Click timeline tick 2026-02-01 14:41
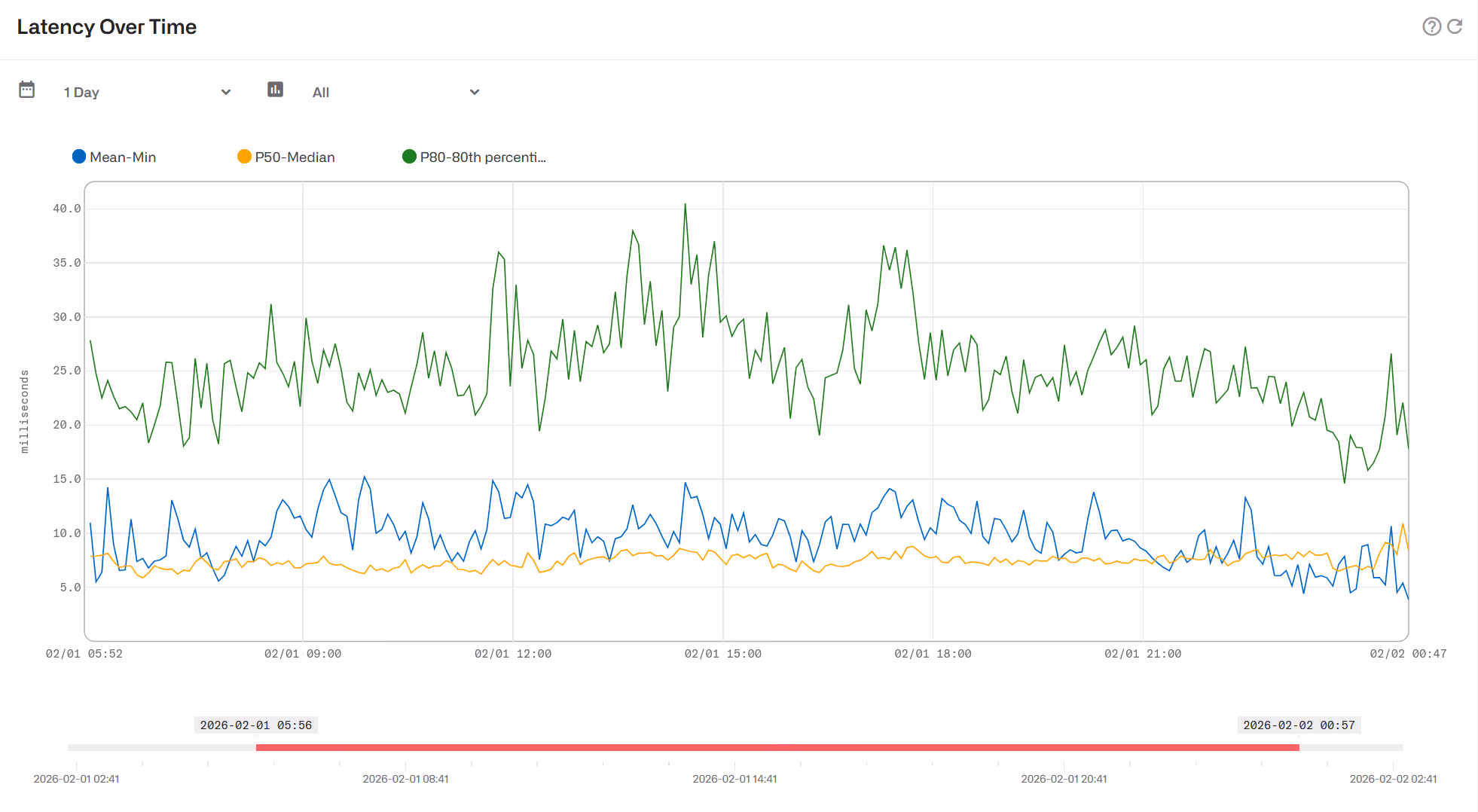The image size is (1478, 812). click(735, 779)
